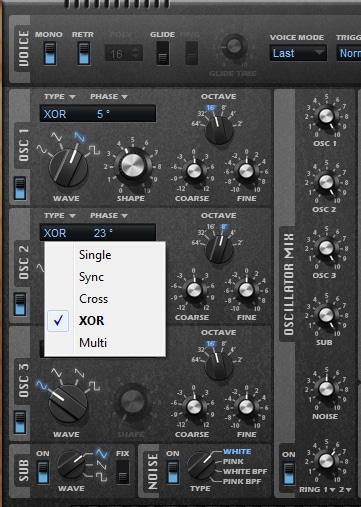Click the RING modulator level knob
The width and height of the screenshot is (361, 507).
click(326, 461)
